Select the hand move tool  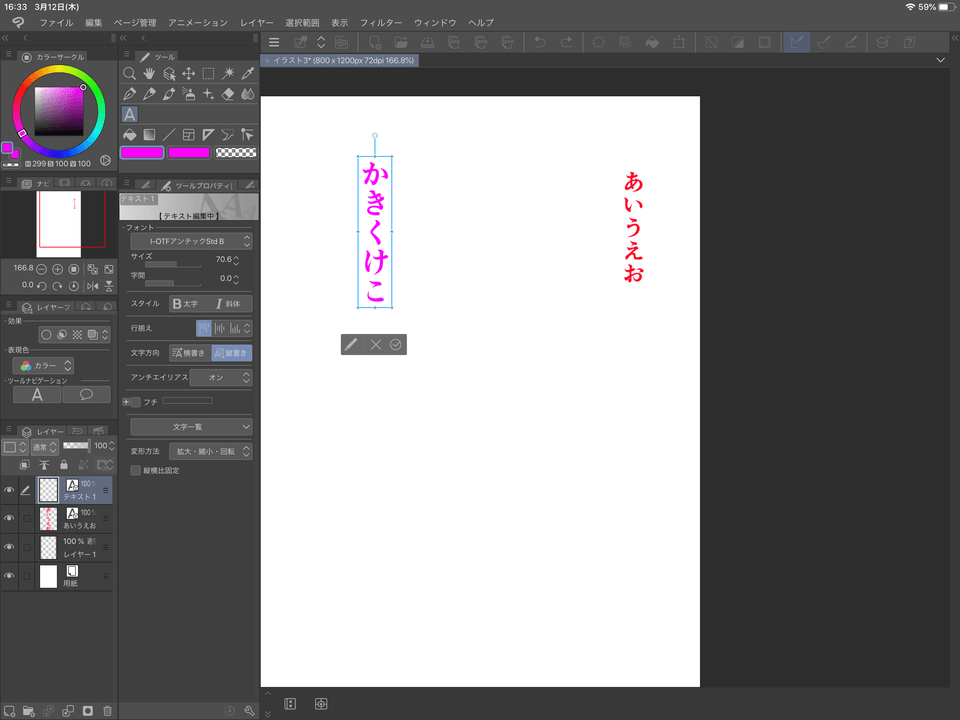pos(149,74)
